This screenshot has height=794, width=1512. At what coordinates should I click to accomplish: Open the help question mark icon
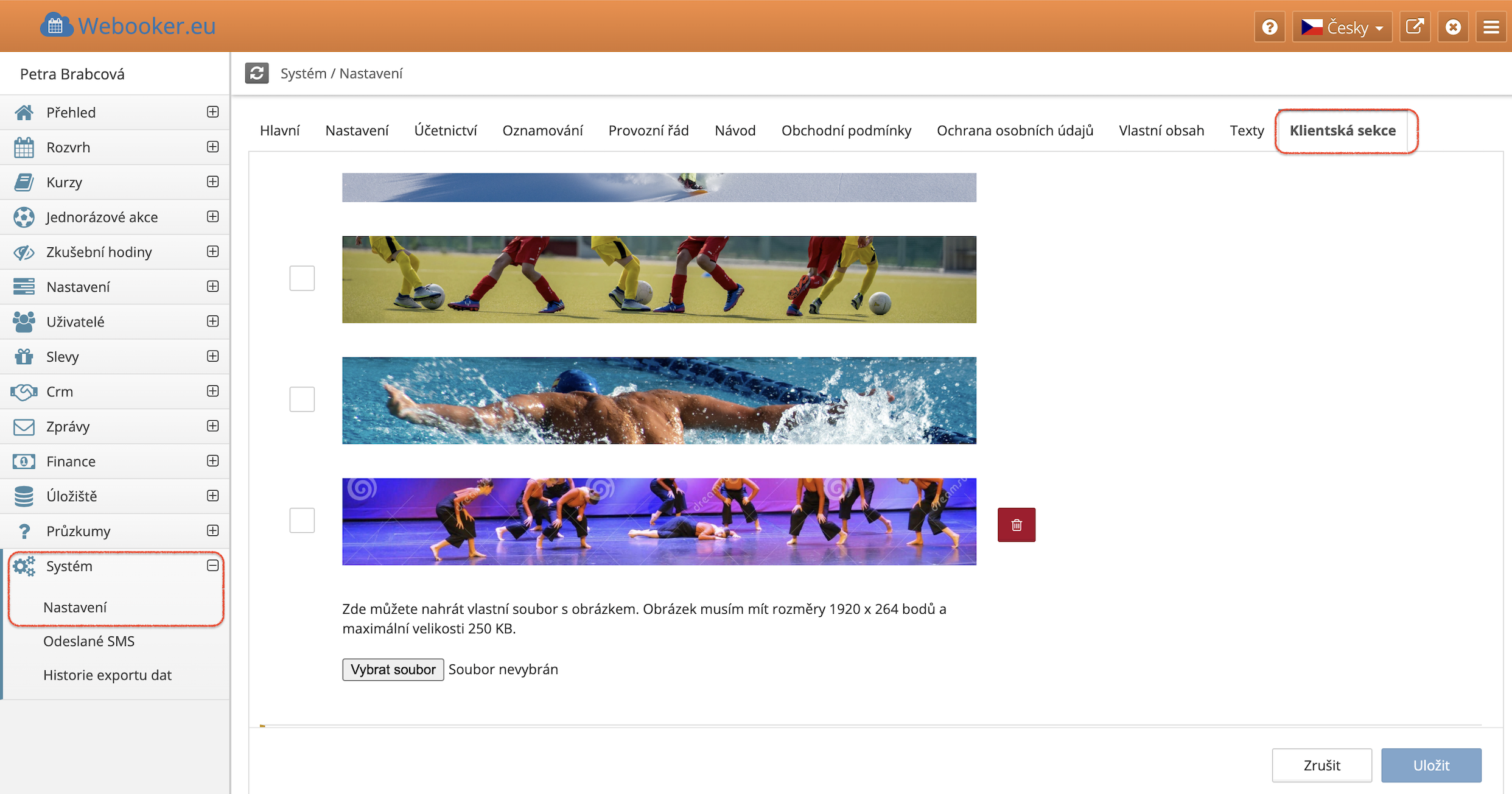point(1270,27)
